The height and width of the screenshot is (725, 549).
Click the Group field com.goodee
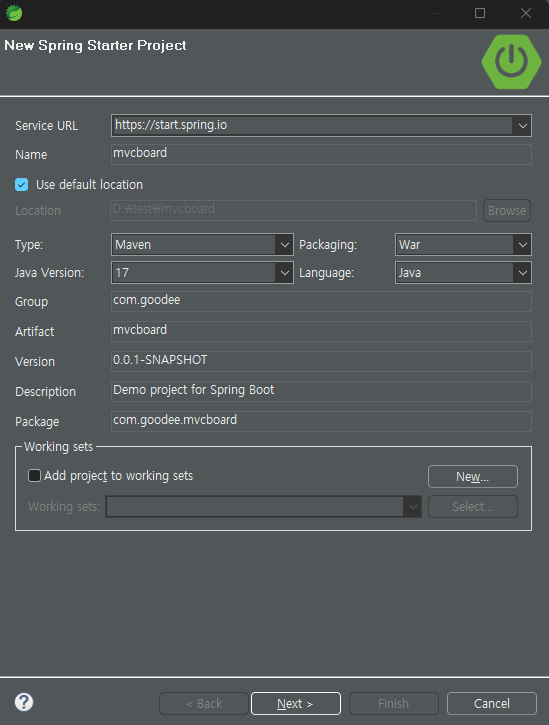point(321,301)
